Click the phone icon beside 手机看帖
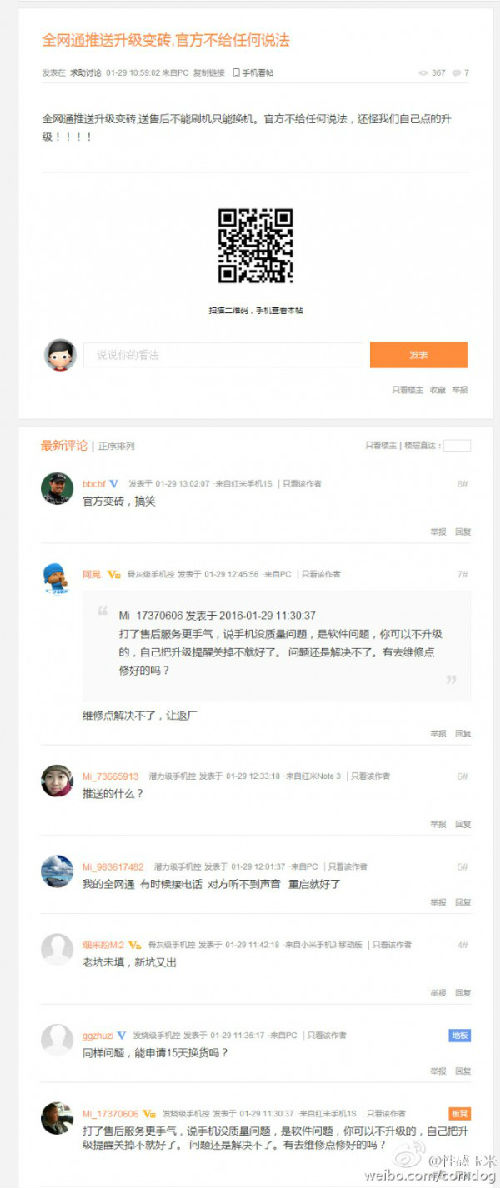The image size is (500, 1188). [236, 73]
